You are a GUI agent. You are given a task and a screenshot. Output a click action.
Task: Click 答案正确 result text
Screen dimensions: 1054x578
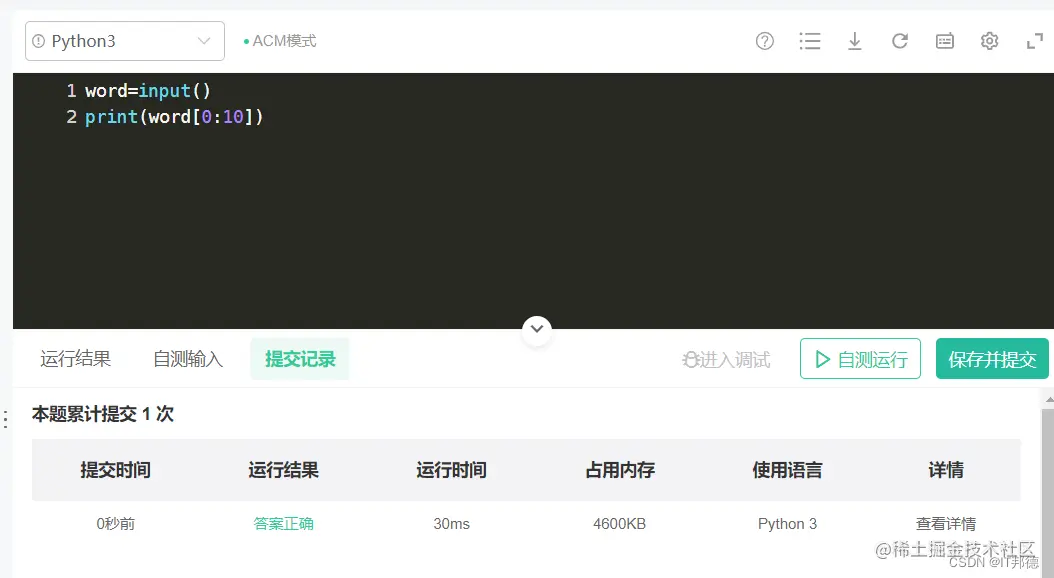[283, 524]
